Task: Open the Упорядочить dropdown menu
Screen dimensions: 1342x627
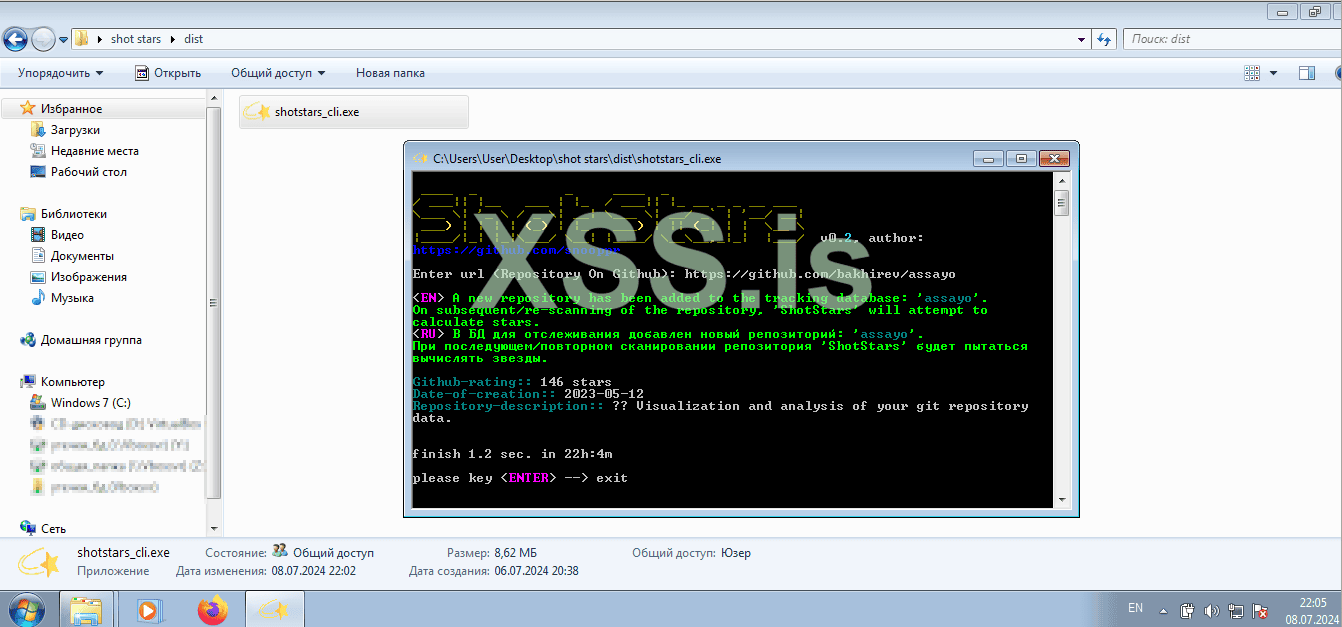Action: 60,73
